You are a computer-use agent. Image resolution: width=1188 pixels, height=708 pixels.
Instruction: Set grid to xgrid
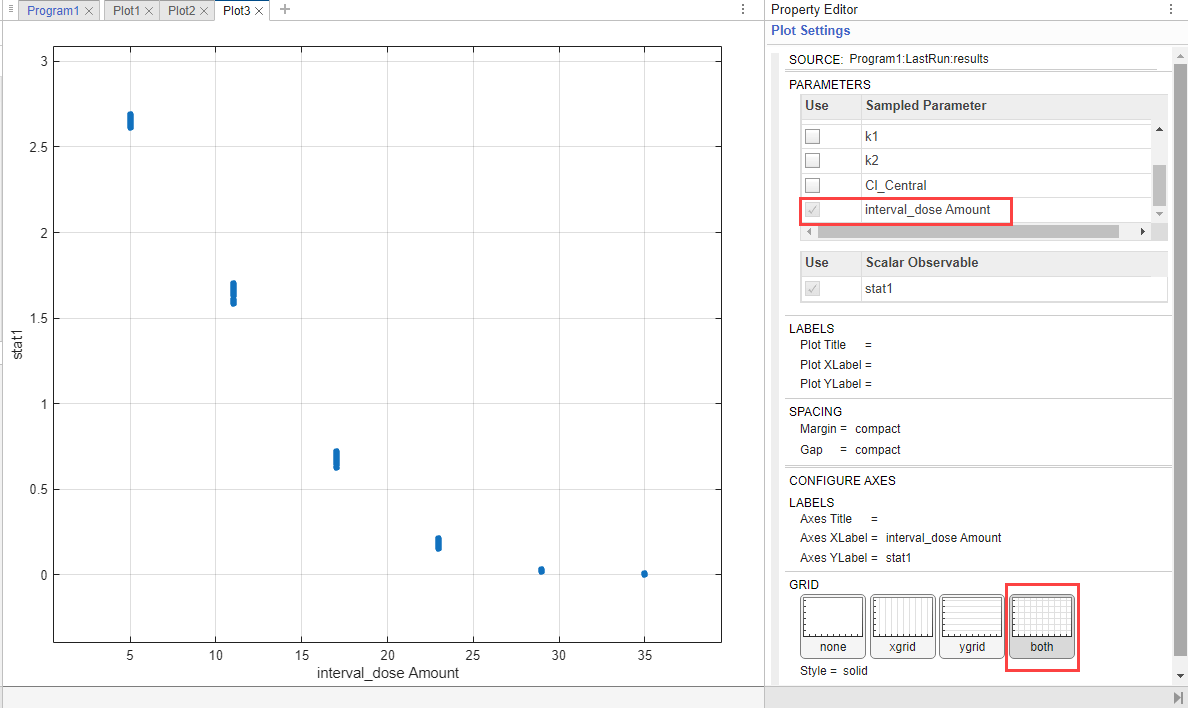coord(902,626)
